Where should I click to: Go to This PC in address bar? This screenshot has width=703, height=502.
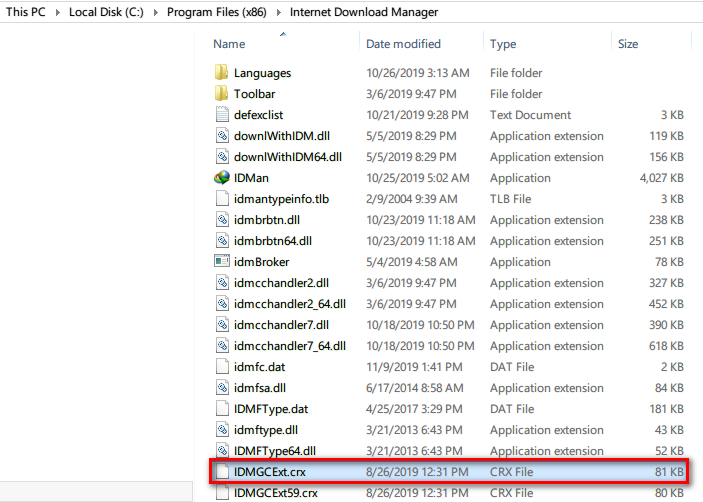point(26,12)
